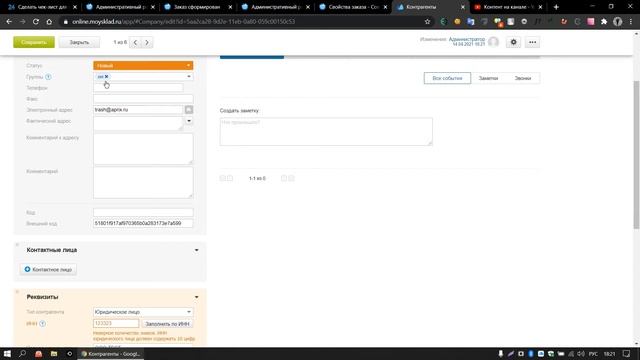Click the browser address bar URL

tap(183, 22)
